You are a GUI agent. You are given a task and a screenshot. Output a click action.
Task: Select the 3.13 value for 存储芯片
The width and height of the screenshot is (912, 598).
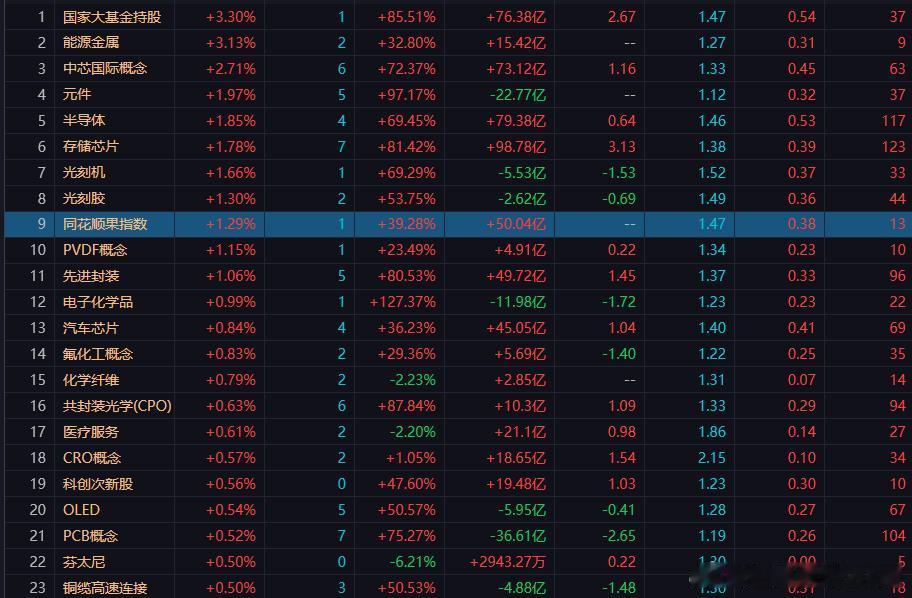click(622, 147)
